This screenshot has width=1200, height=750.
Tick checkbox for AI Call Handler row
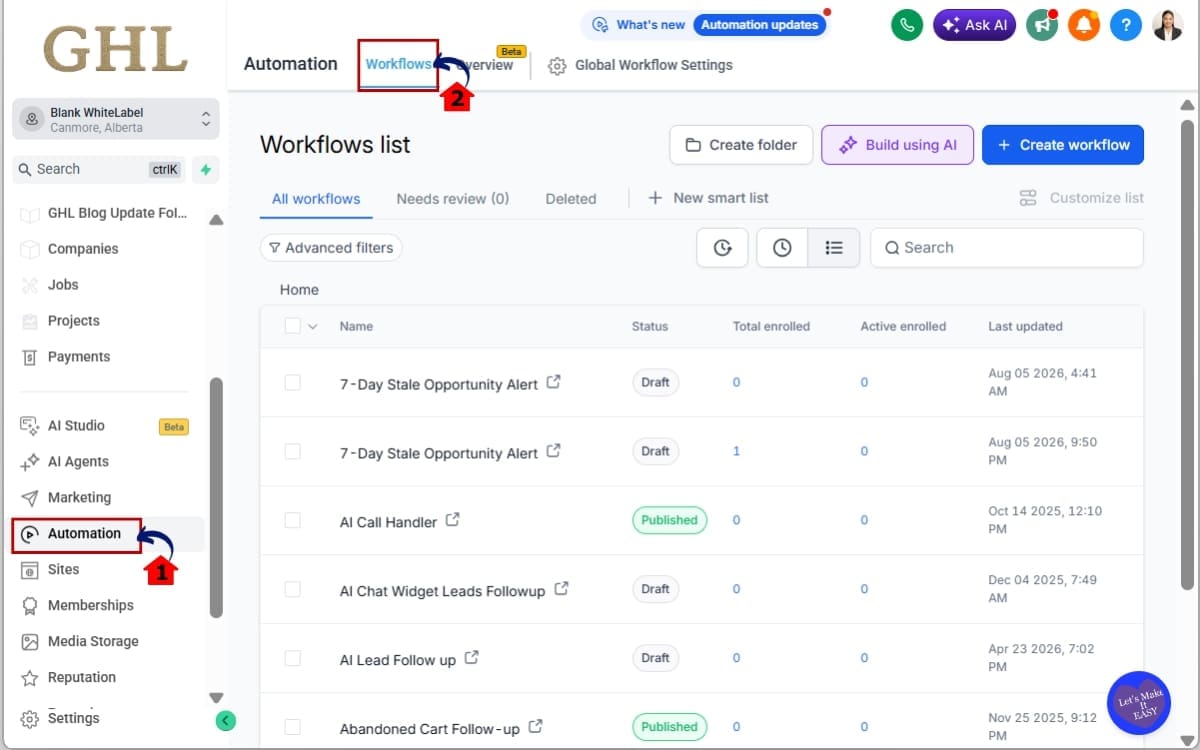(292, 520)
